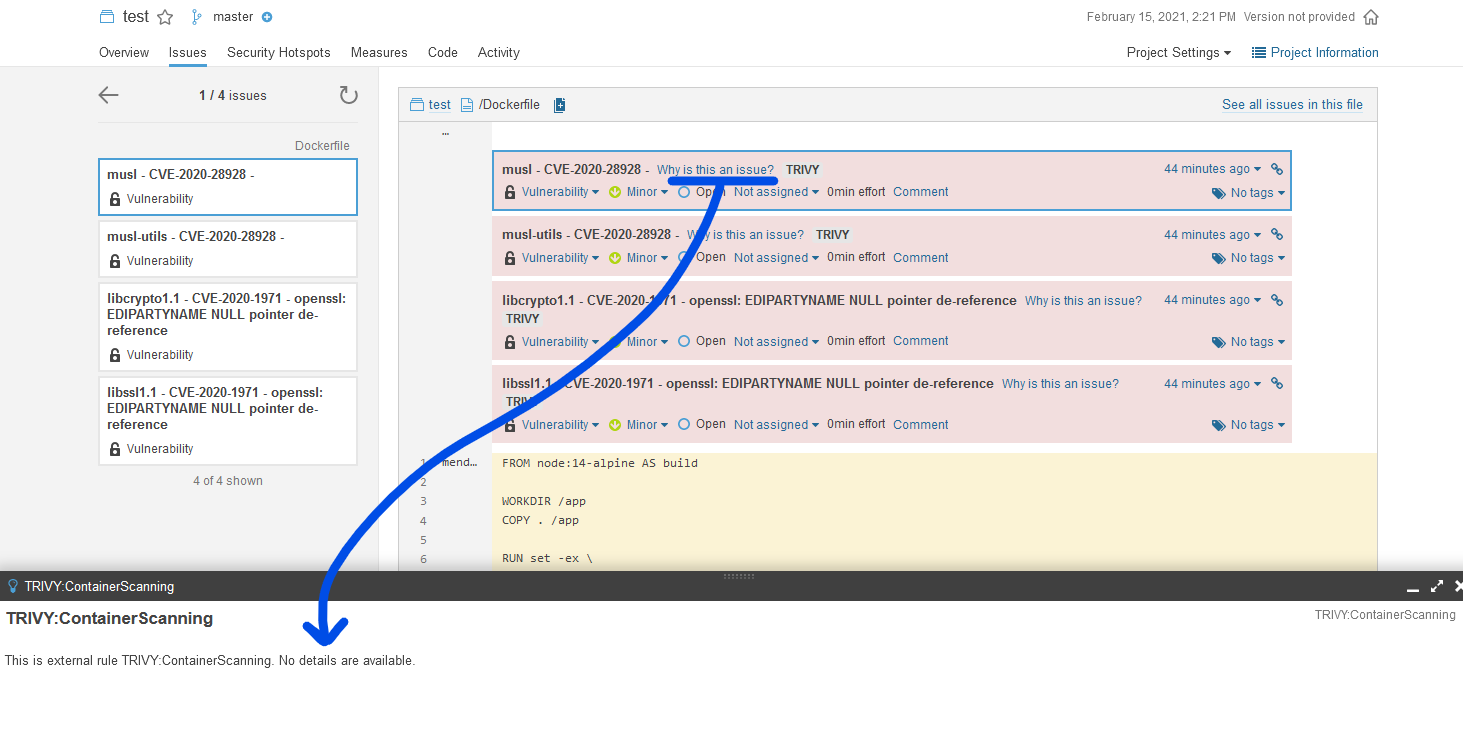Select libcrypto1.1 CVE-2020-1971 in sidebar list
Screen dimensions: 1463x753
[228, 327]
